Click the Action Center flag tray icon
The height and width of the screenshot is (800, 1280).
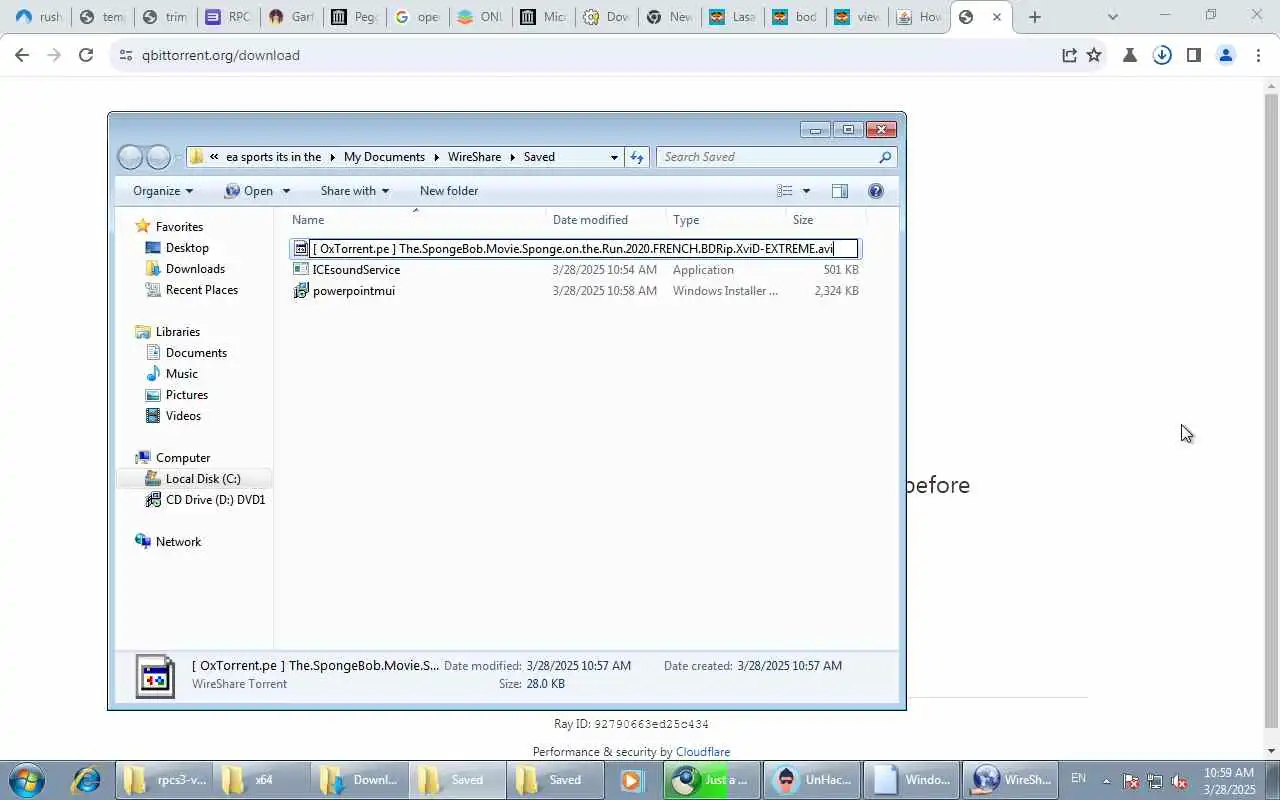click(1131, 781)
